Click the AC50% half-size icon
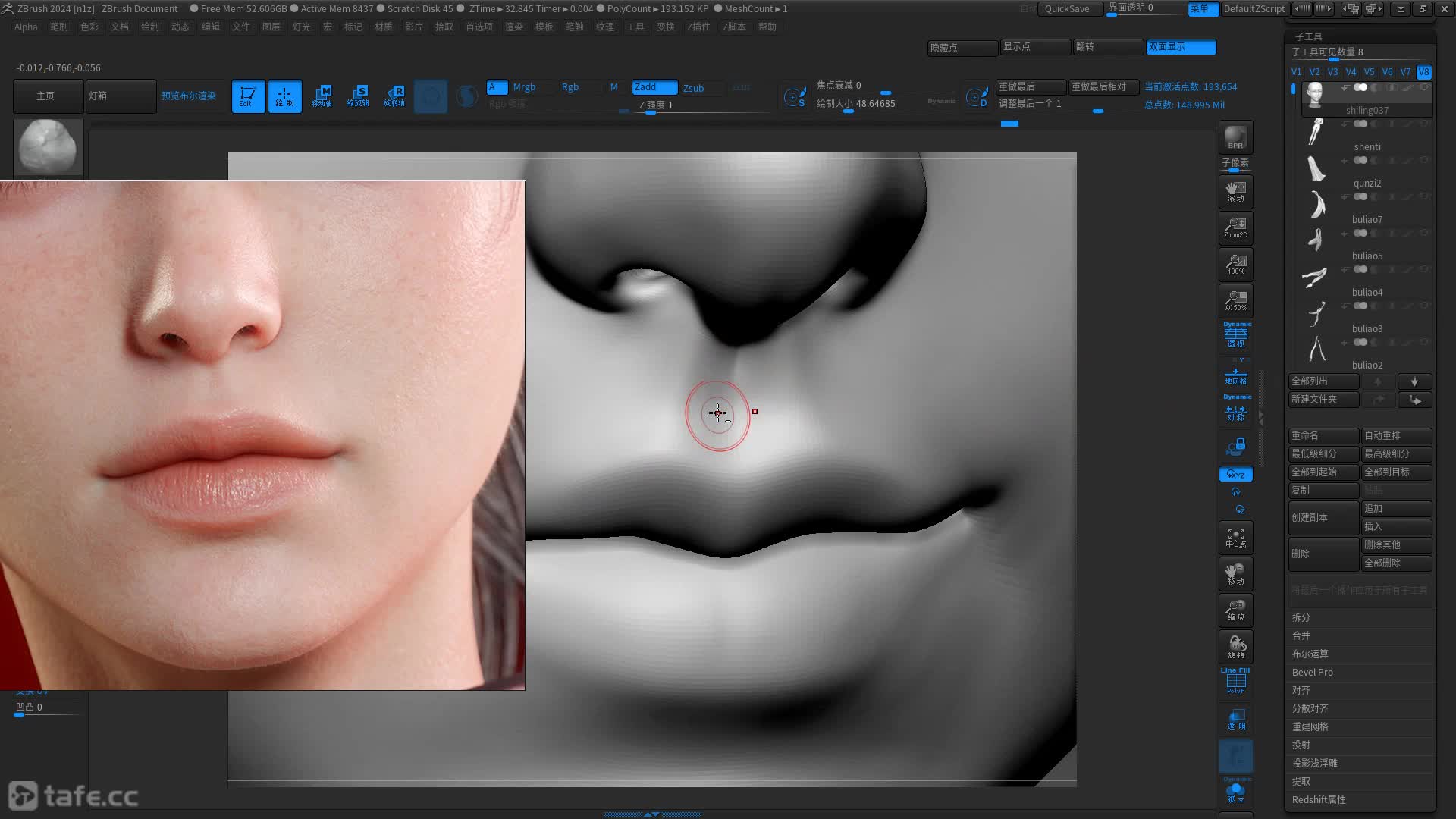The width and height of the screenshot is (1456, 819). [1235, 301]
